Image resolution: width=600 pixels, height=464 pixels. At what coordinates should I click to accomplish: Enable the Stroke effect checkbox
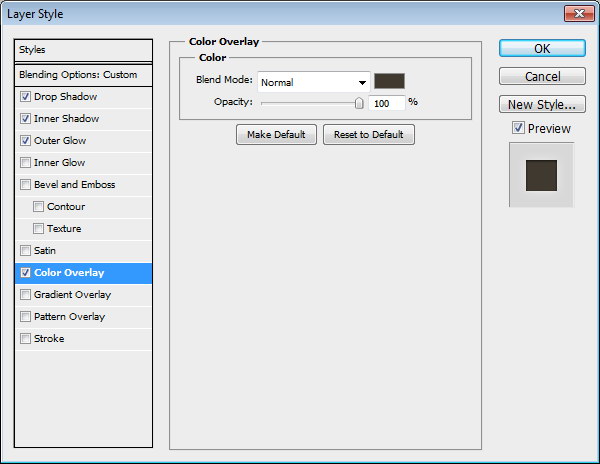(x=25, y=339)
